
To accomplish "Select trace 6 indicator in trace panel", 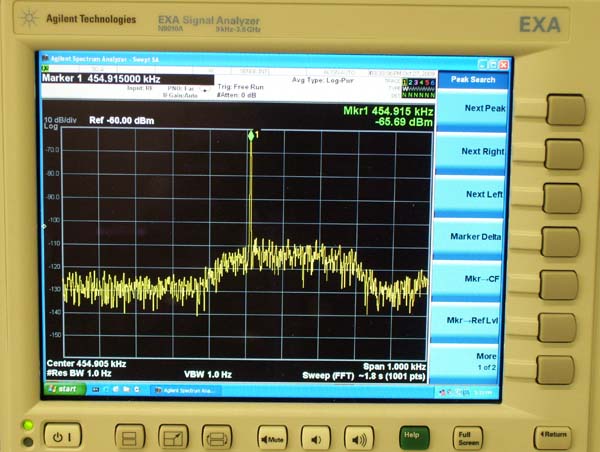I will (433, 82).
